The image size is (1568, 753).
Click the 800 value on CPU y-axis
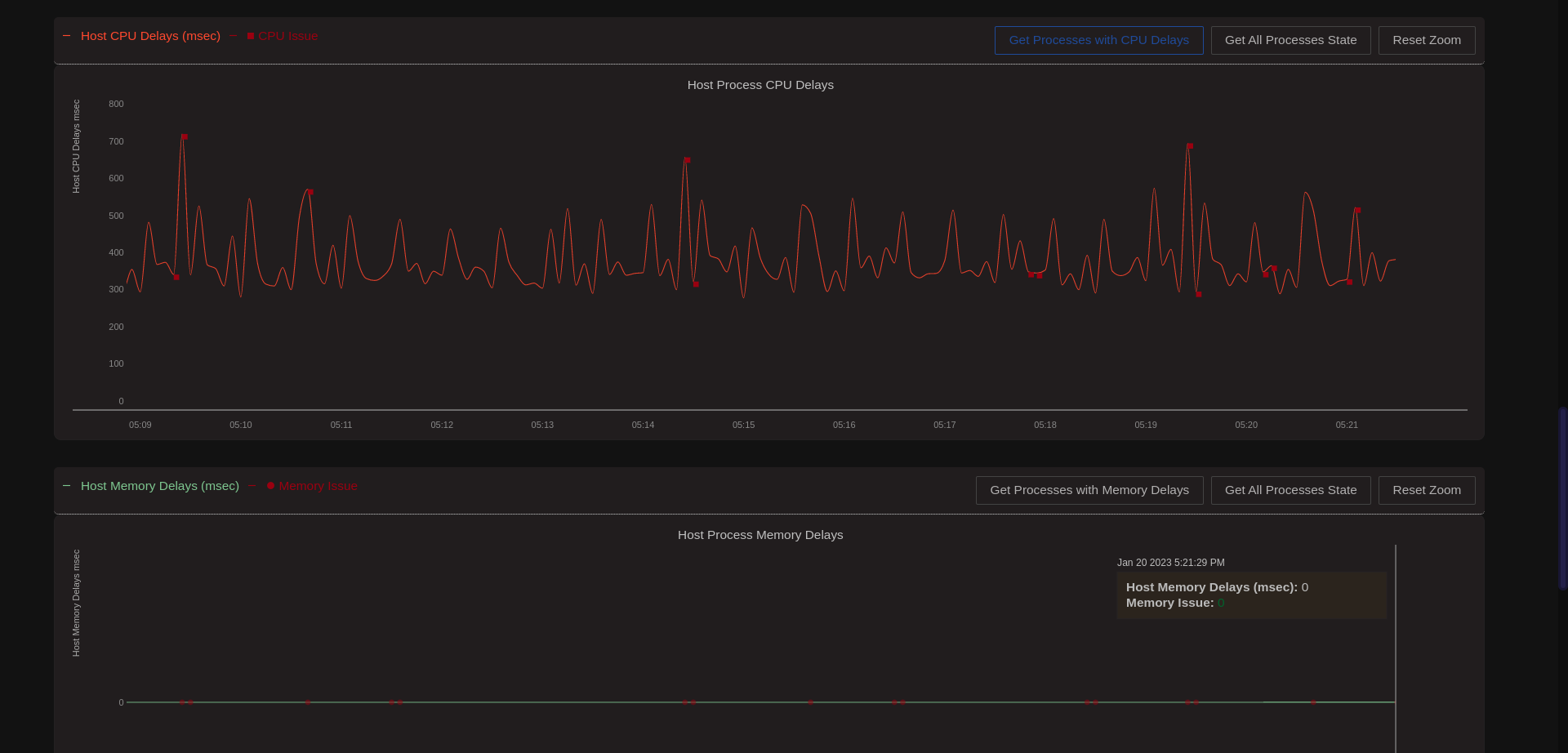point(116,104)
